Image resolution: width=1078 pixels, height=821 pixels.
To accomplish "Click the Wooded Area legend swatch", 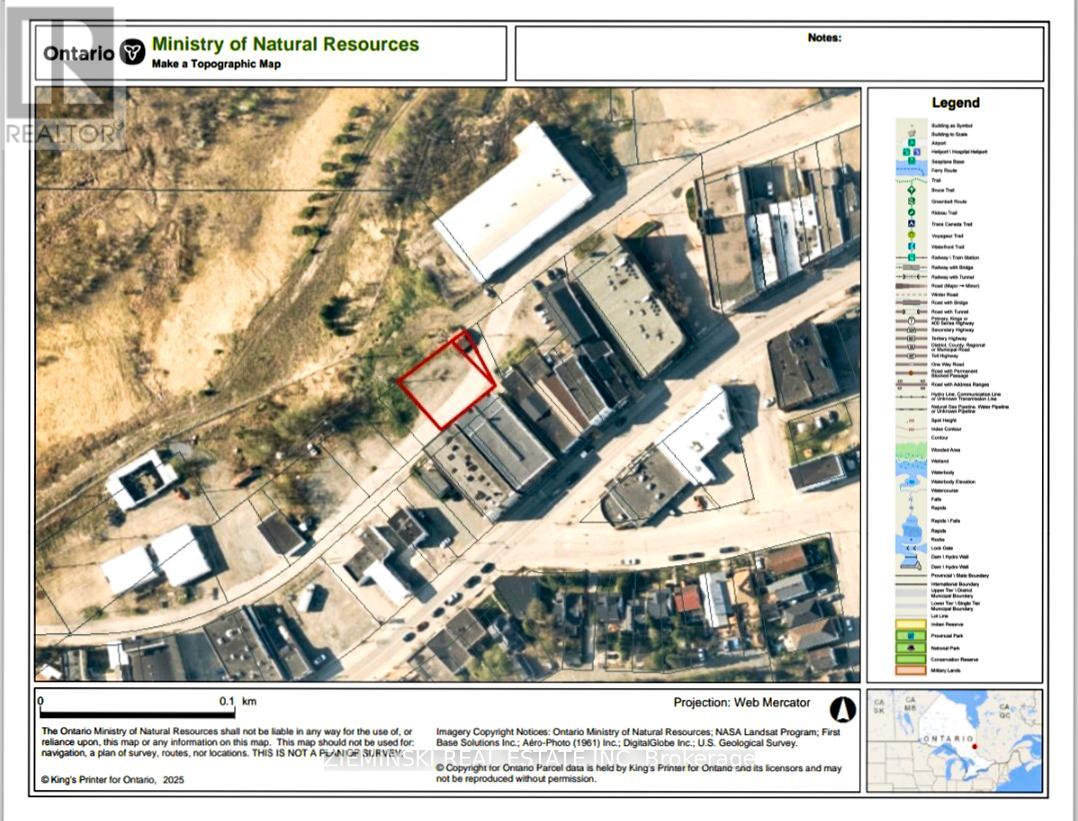I will (911, 451).
